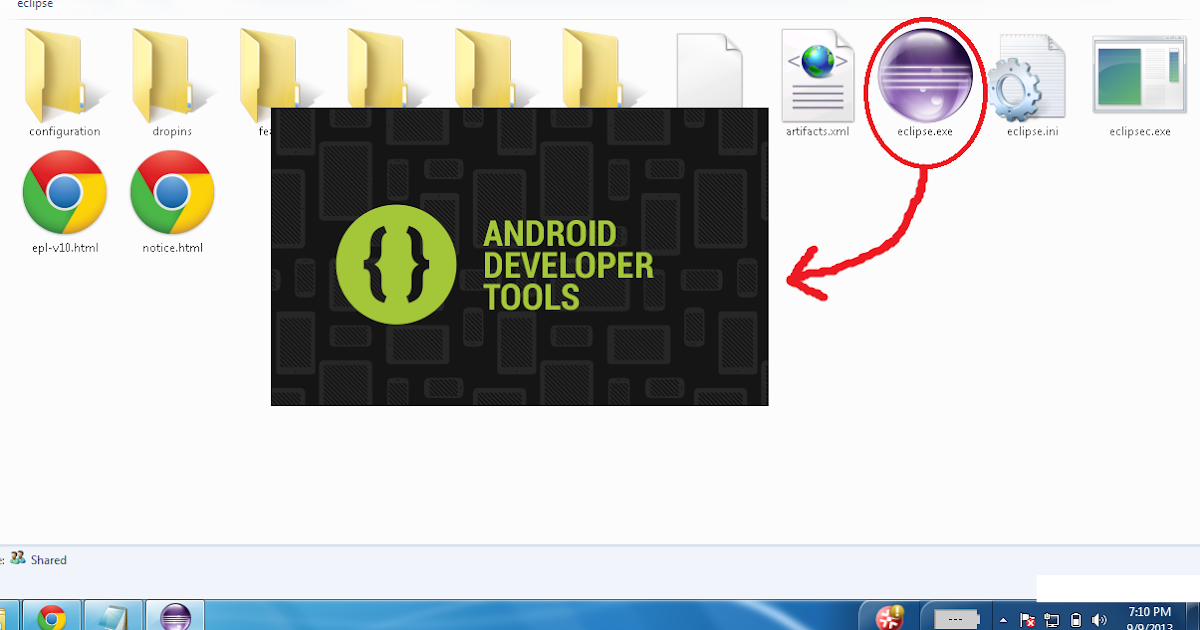Open the tilted window app on taskbar
The width and height of the screenshot is (1200, 630).
click(113, 616)
